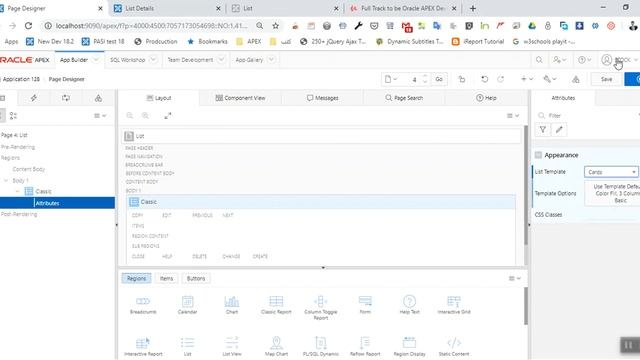The height and width of the screenshot is (360, 640).
Task: Select the Column Toggle Report gallery icon
Action: click(320, 302)
